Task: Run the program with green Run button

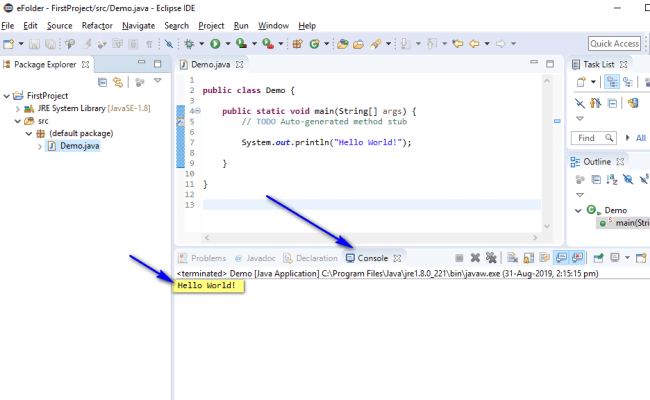Action: coord(215,44)
